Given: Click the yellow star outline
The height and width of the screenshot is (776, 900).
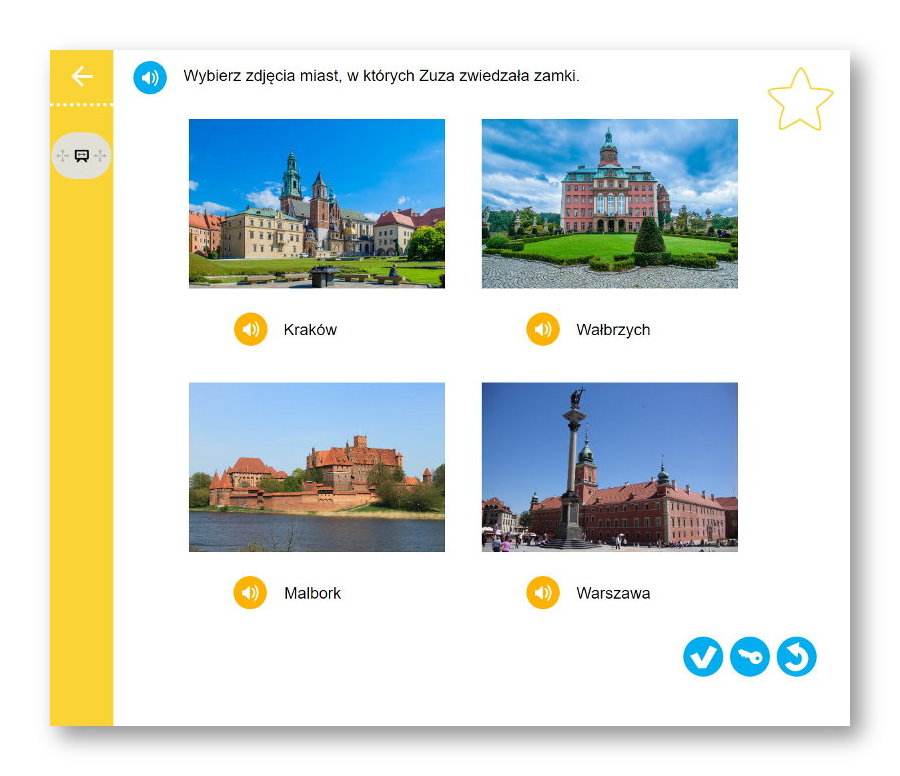Looking at the screenshot, I should 800,100.
